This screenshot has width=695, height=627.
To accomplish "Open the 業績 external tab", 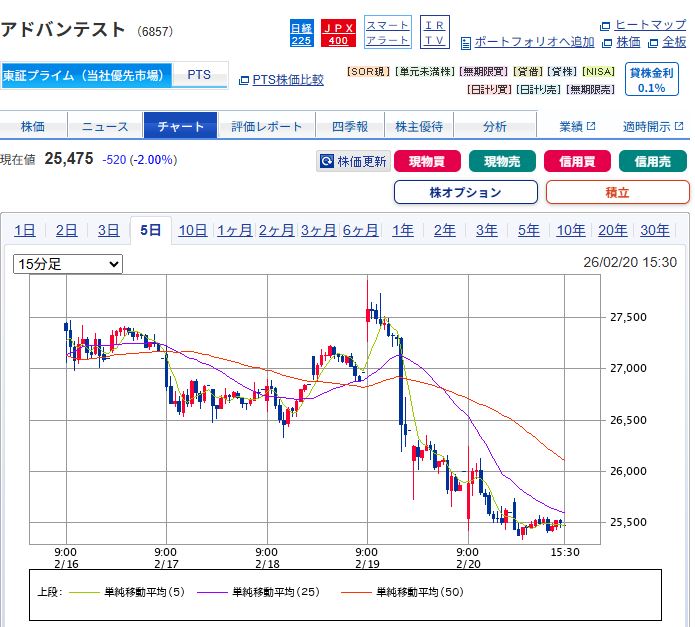I will click(577, 126).
